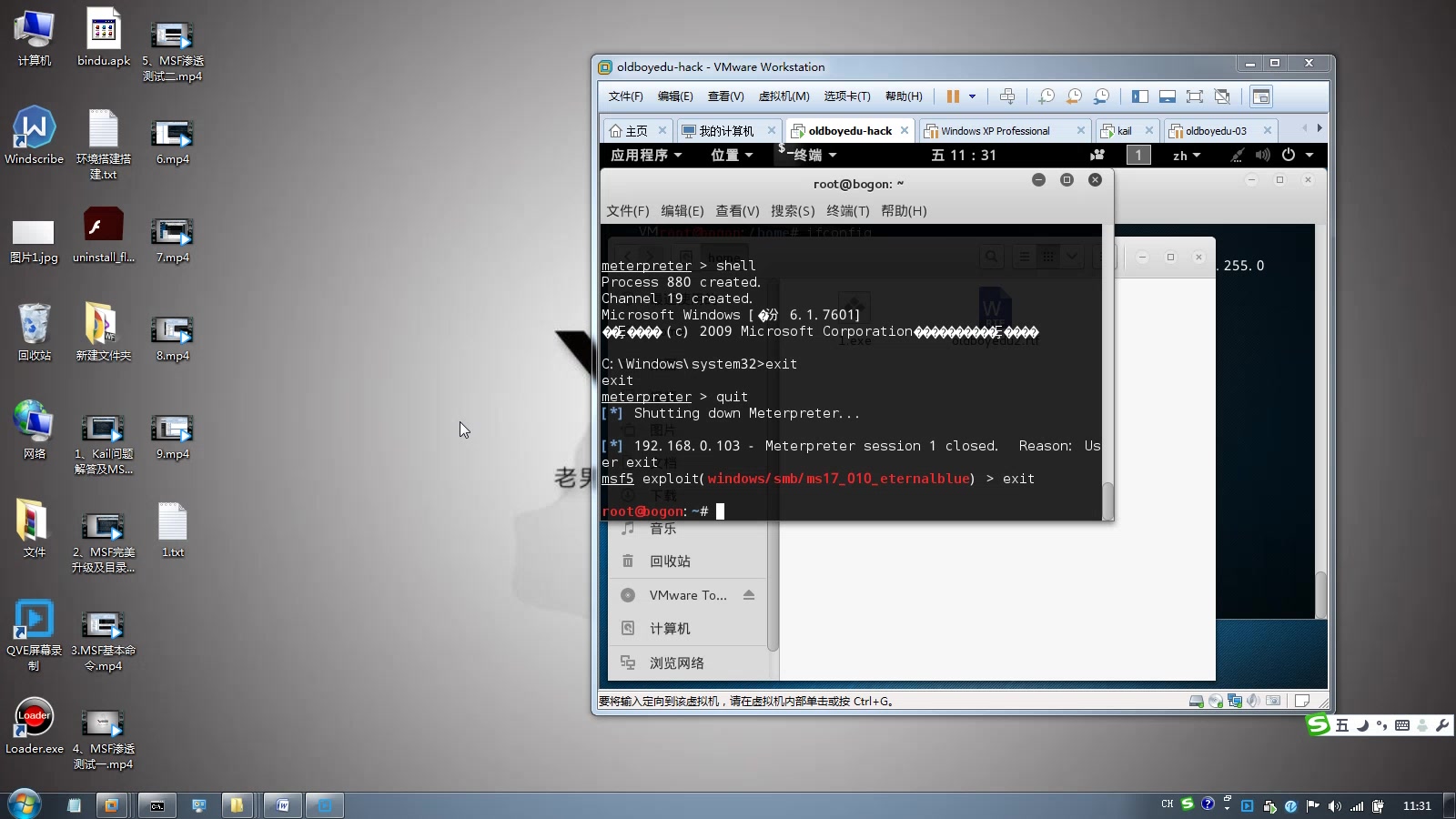Open Sogou settings wrench icon
Image resolution: width=1456 pixels, height=819 pixels.
[x=1442, y=725]
